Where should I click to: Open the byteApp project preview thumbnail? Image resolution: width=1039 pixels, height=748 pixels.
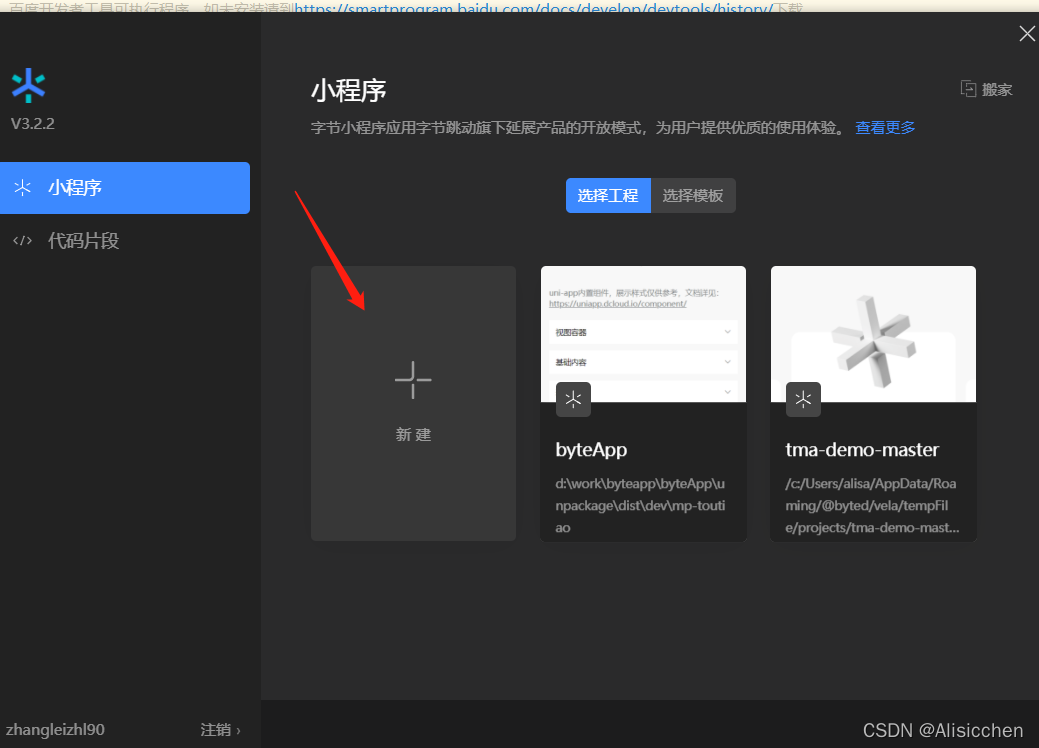click(643, 334)
